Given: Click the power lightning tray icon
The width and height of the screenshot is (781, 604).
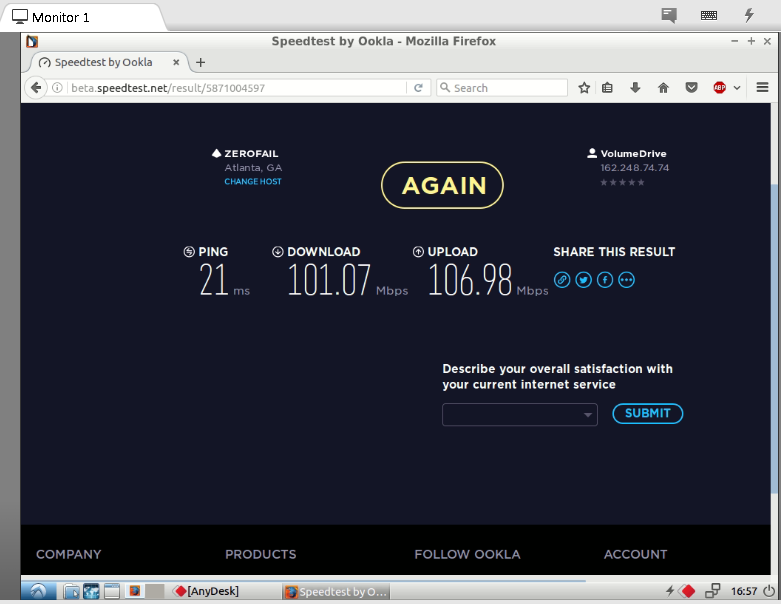Looking at the screenshot, I should pos(670,591).
